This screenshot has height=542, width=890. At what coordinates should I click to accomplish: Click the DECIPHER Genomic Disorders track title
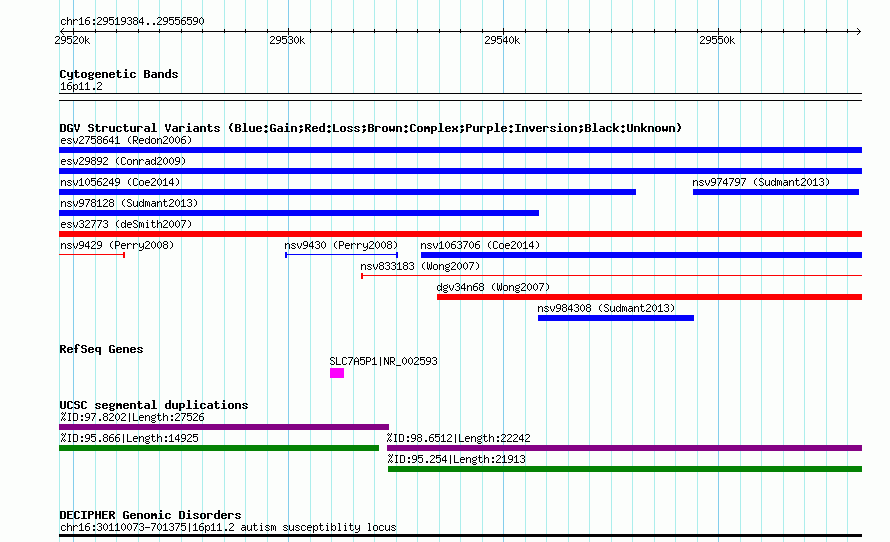(x=150, y=515)
